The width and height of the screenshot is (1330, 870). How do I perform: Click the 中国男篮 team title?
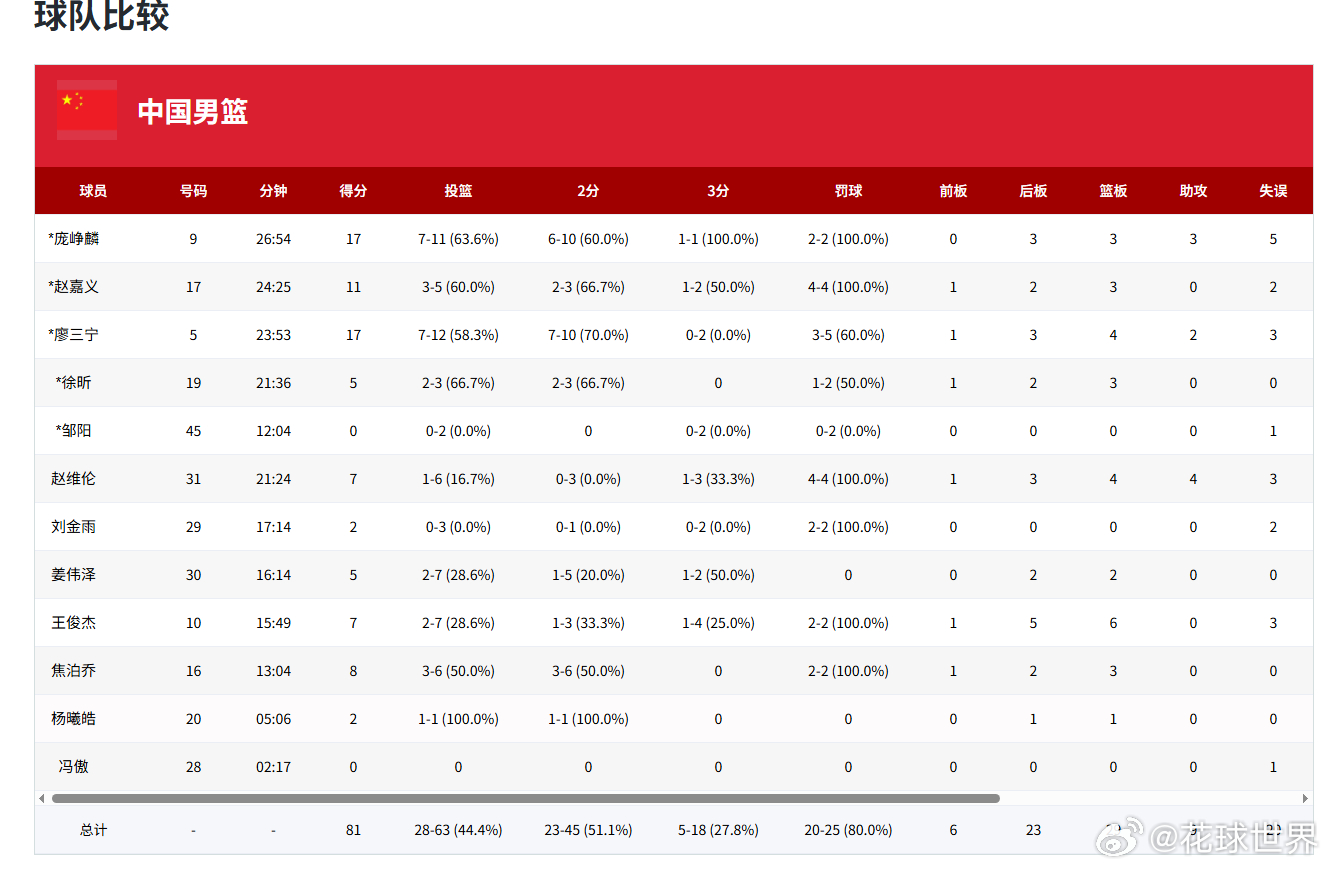193,111
